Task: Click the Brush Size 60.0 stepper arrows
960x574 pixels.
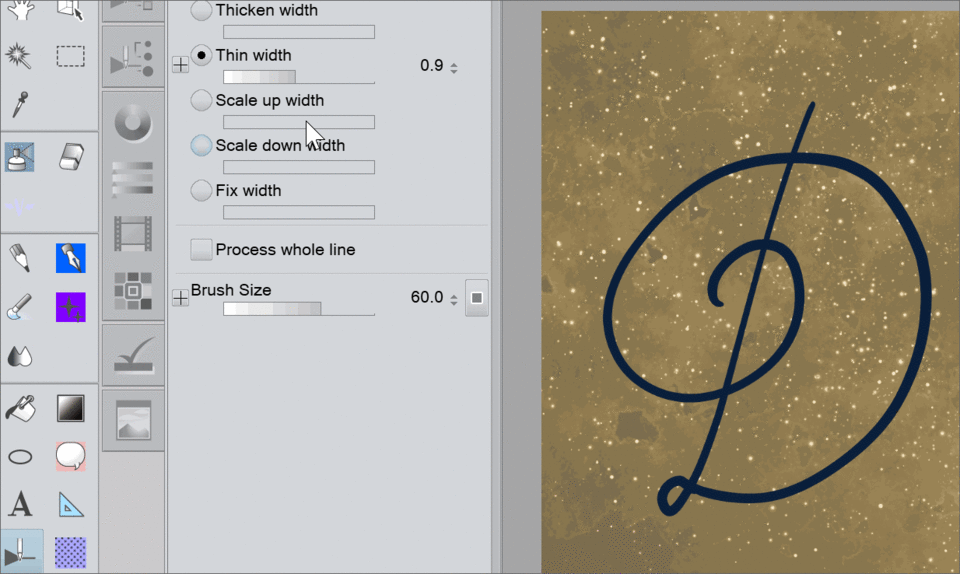Action: [454, 300]
